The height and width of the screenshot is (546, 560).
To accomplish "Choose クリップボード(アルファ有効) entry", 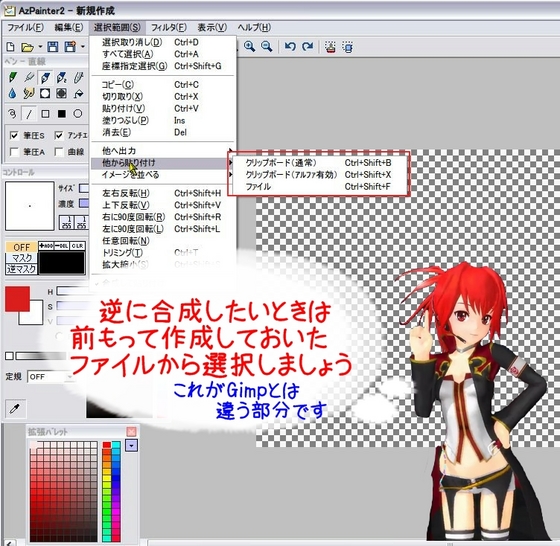I will pos(319,175).
